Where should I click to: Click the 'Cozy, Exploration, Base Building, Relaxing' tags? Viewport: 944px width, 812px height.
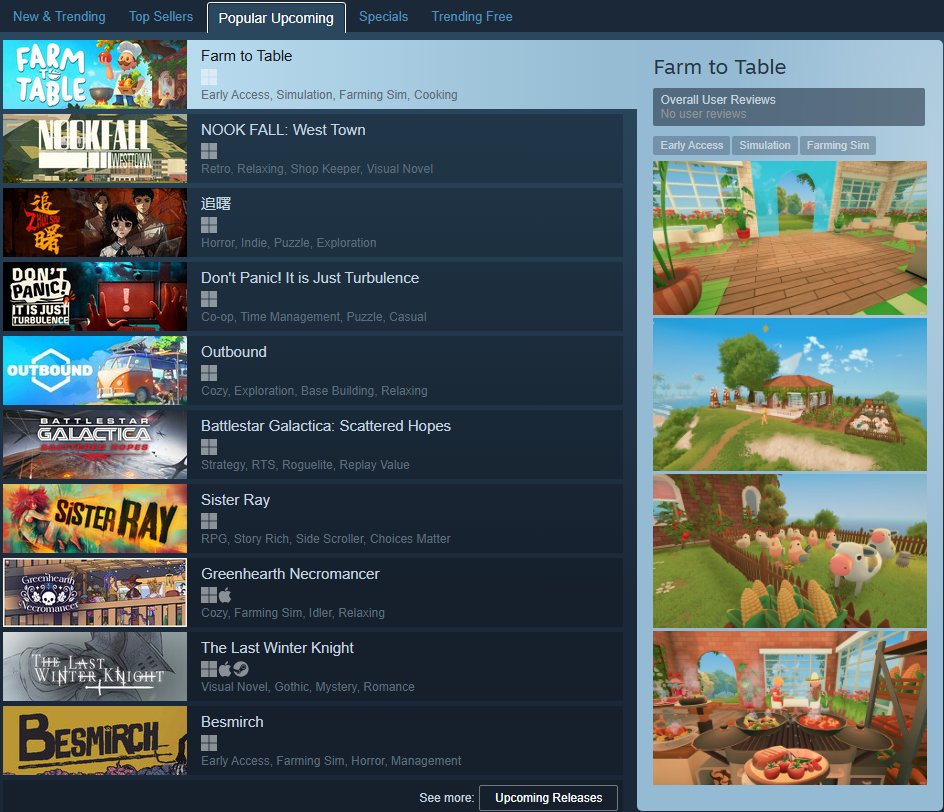coord(314,391)
